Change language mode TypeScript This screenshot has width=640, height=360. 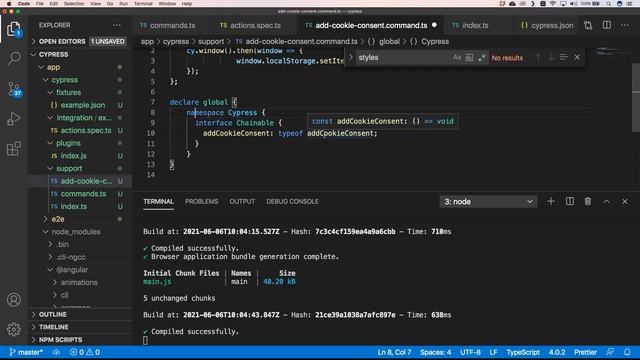coord(523,352)
